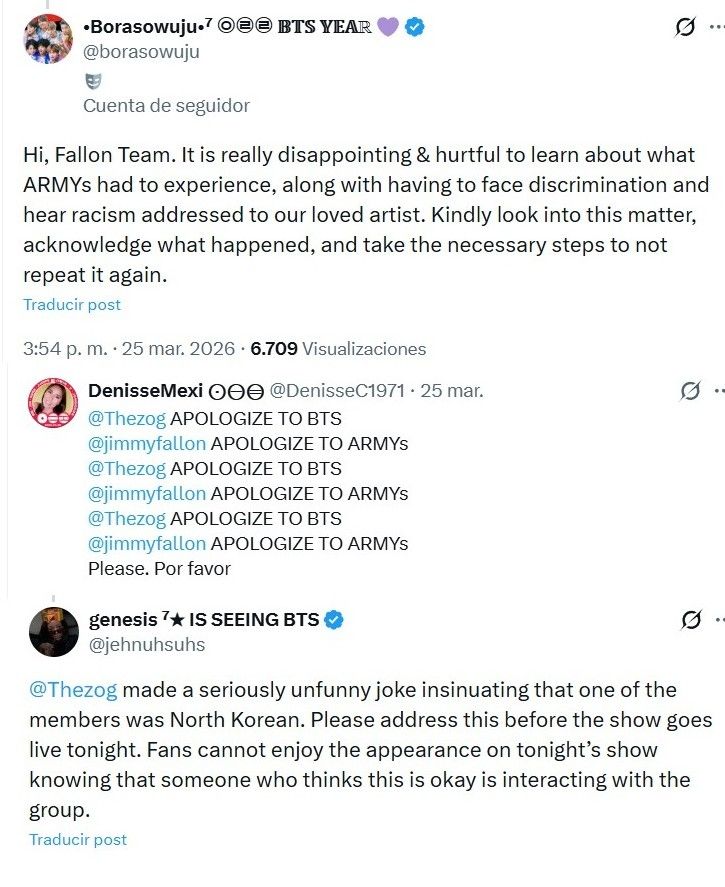
Task: Click the Grok icon on genesis's post
Action: (x=691, y=620)
